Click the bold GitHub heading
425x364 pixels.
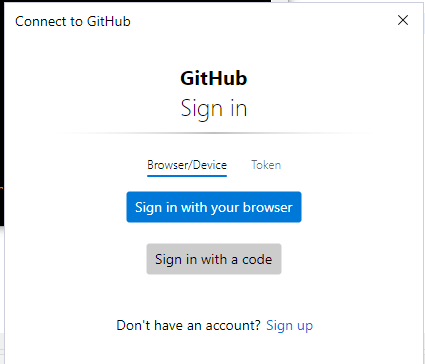214,78
